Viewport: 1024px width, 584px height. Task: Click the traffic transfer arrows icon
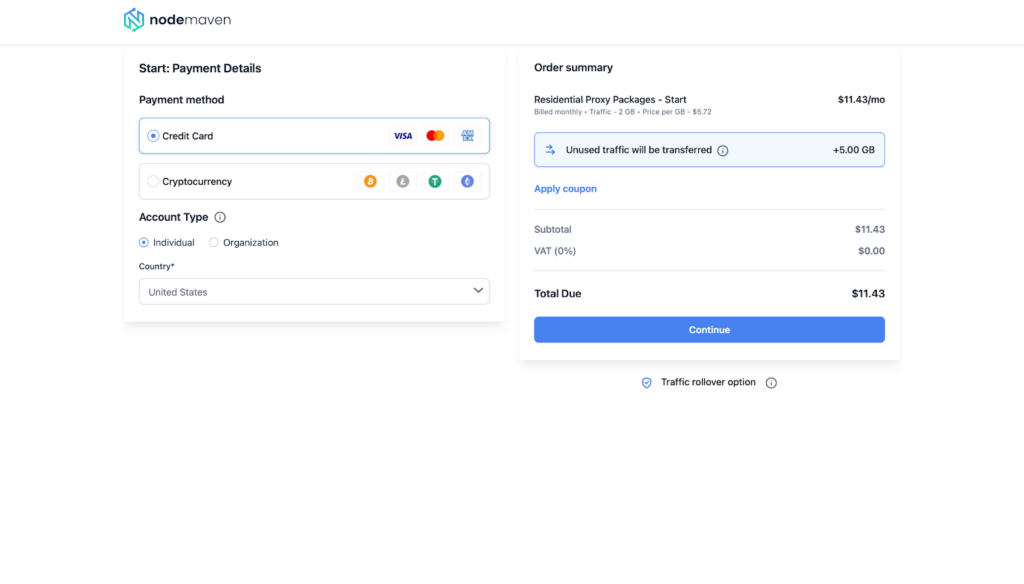click(551, 150)
